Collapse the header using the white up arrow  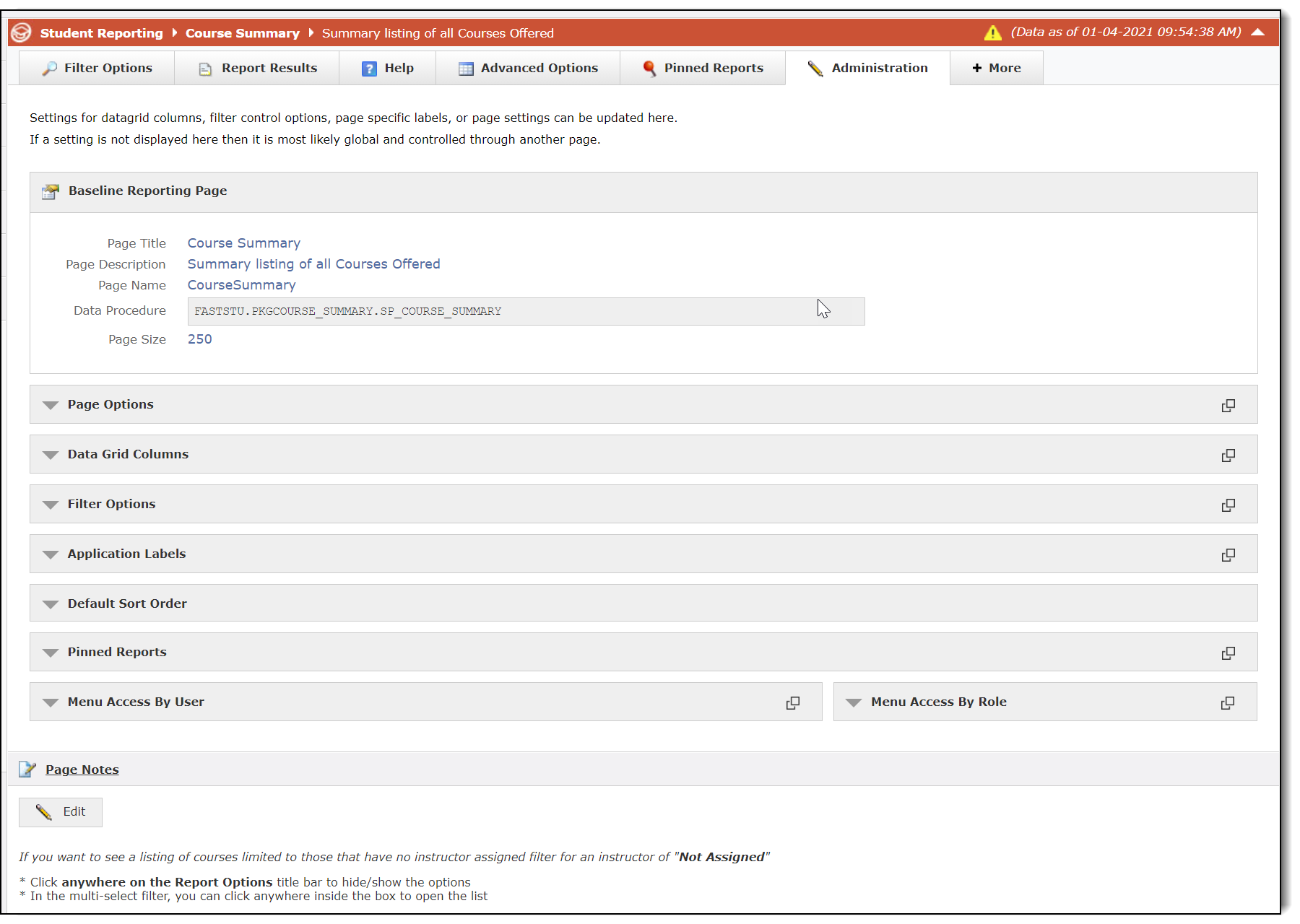click(x=1257, y=32)
